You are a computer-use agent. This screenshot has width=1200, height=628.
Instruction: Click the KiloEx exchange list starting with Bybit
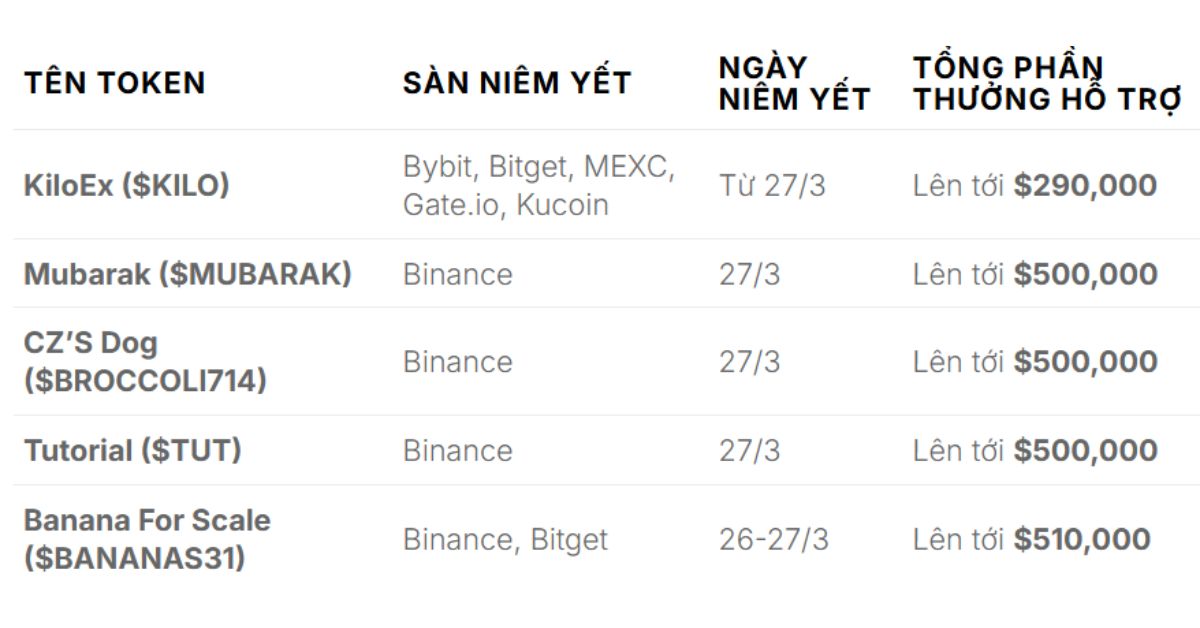[x=539, y=185]
